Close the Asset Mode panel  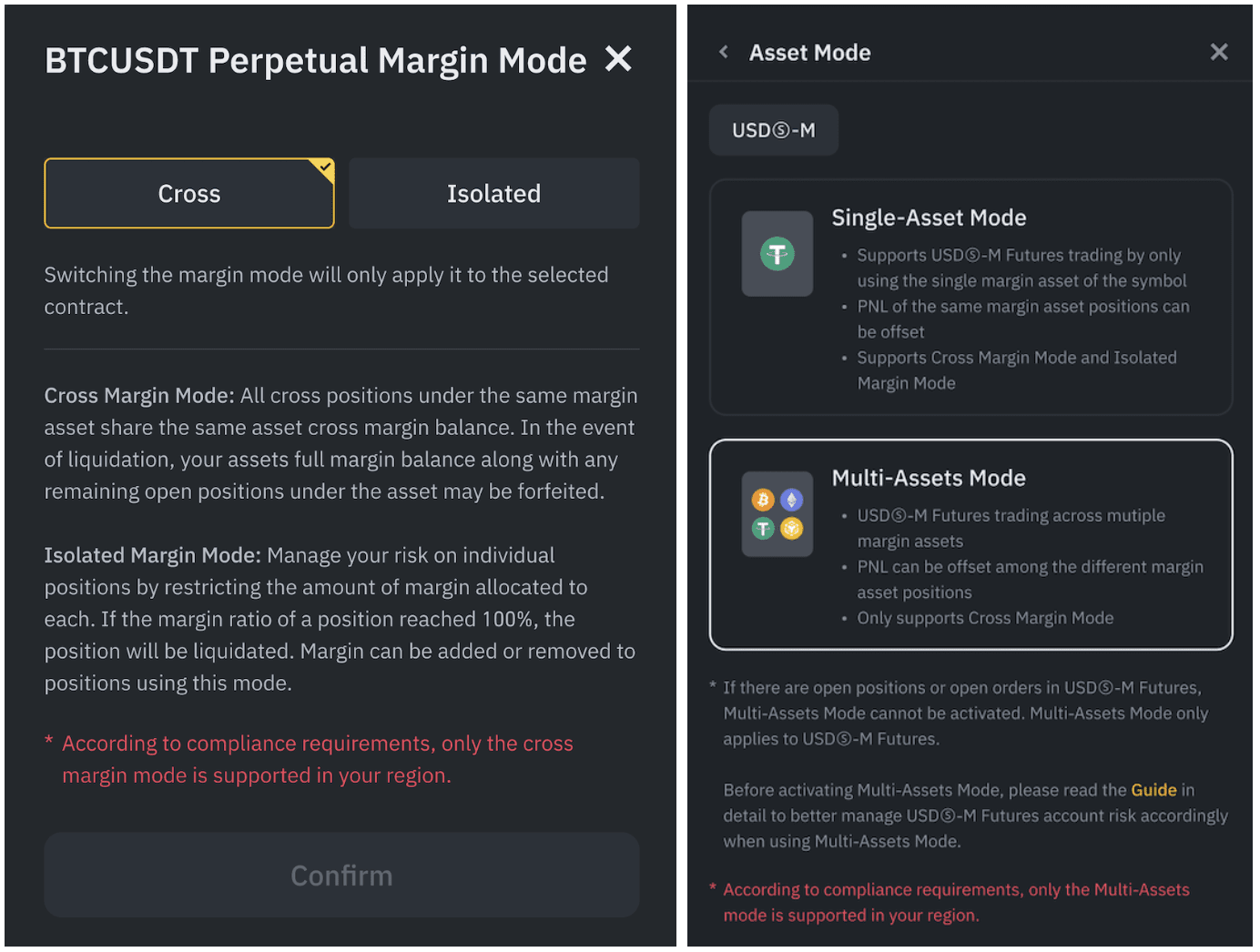point(1219,52)
